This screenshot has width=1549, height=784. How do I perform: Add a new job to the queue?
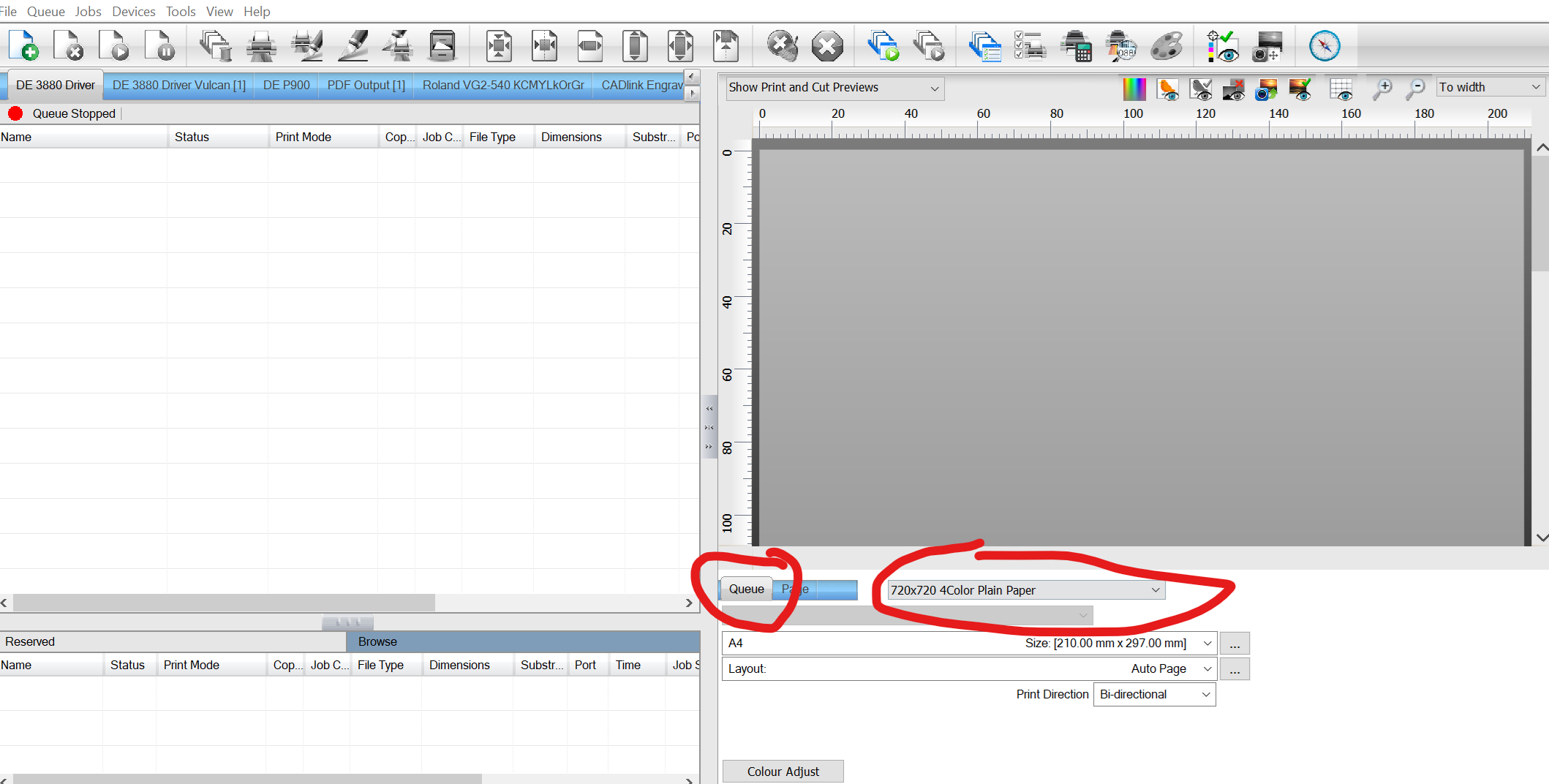[x=24, y=45]
